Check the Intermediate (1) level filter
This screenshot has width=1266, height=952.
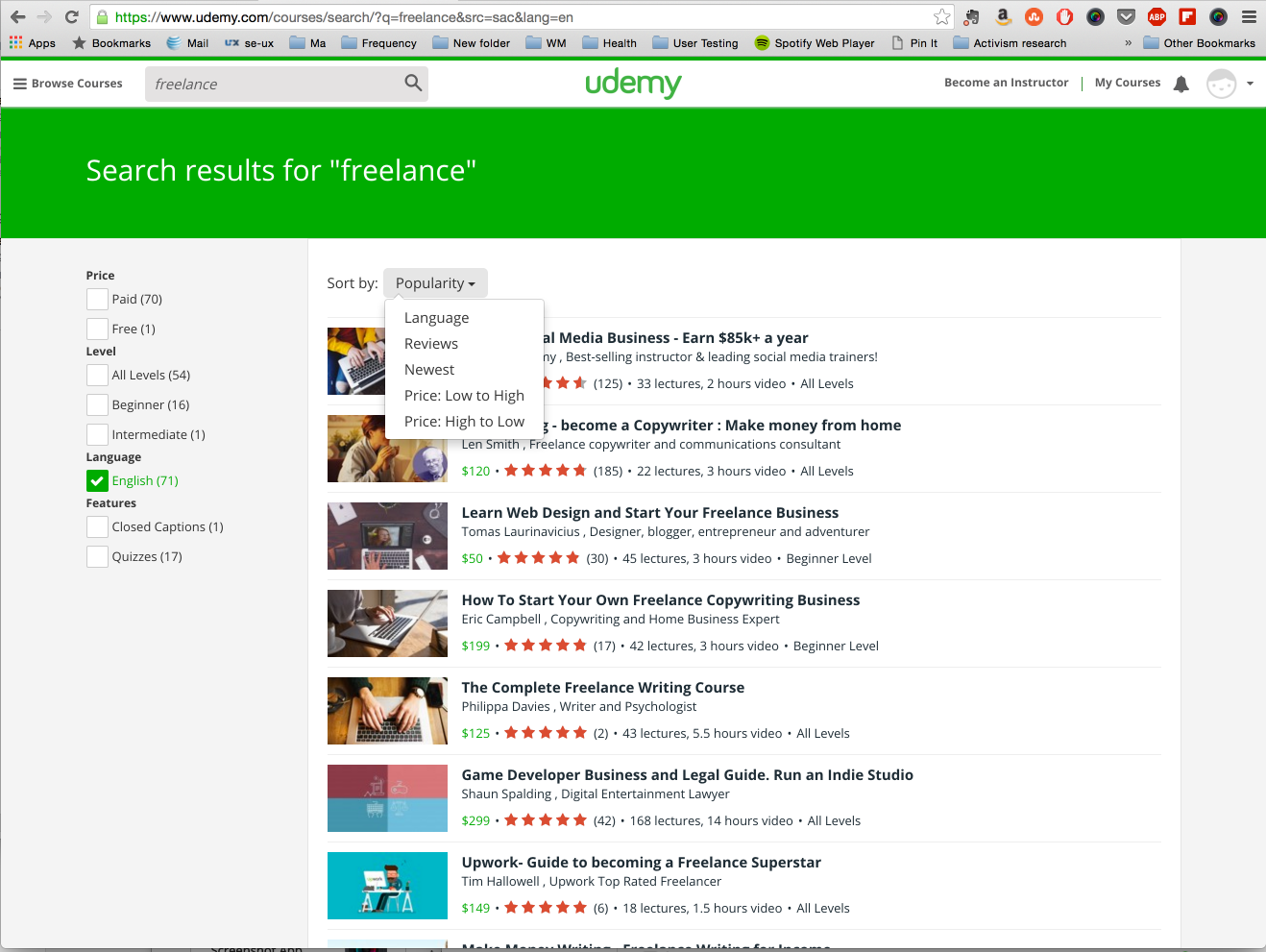pos(97,434)
